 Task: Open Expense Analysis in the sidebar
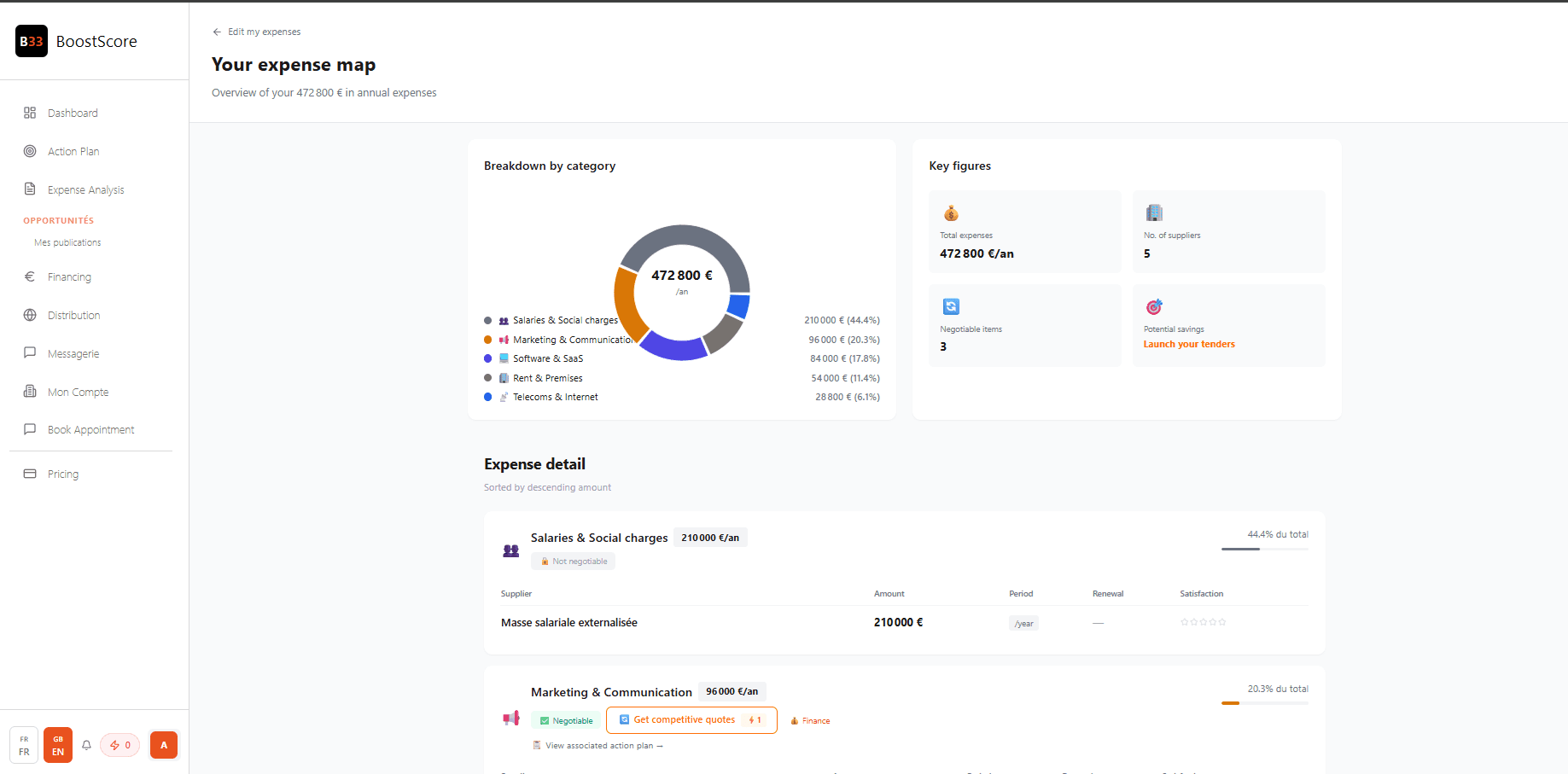point(86,189)
